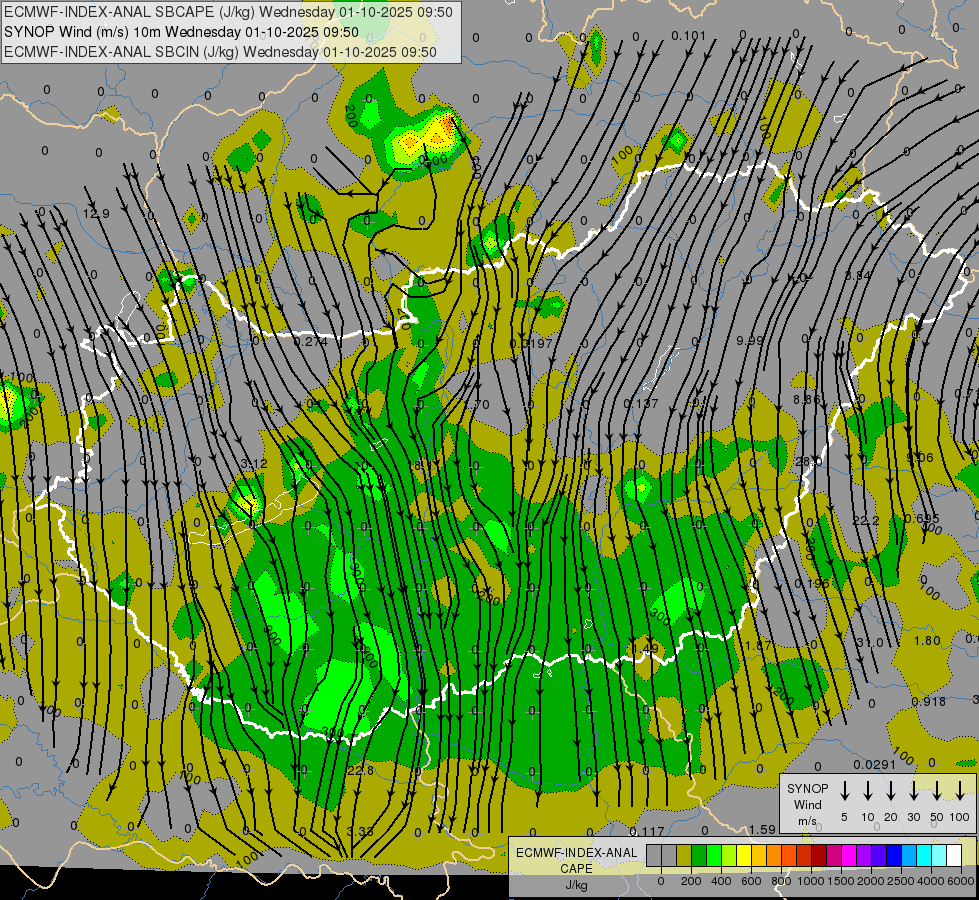This screenshot has height=900, width=979.
Task: Choose the magenta CAPE legend swatch
Action: pyautogui.click(x=850, y=855)
